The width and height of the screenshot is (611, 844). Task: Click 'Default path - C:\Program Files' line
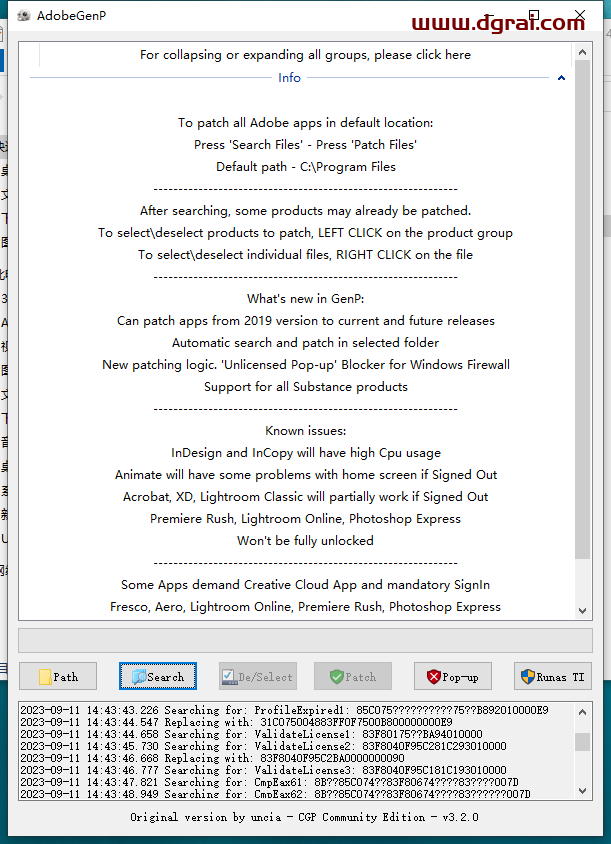[305, 167]
